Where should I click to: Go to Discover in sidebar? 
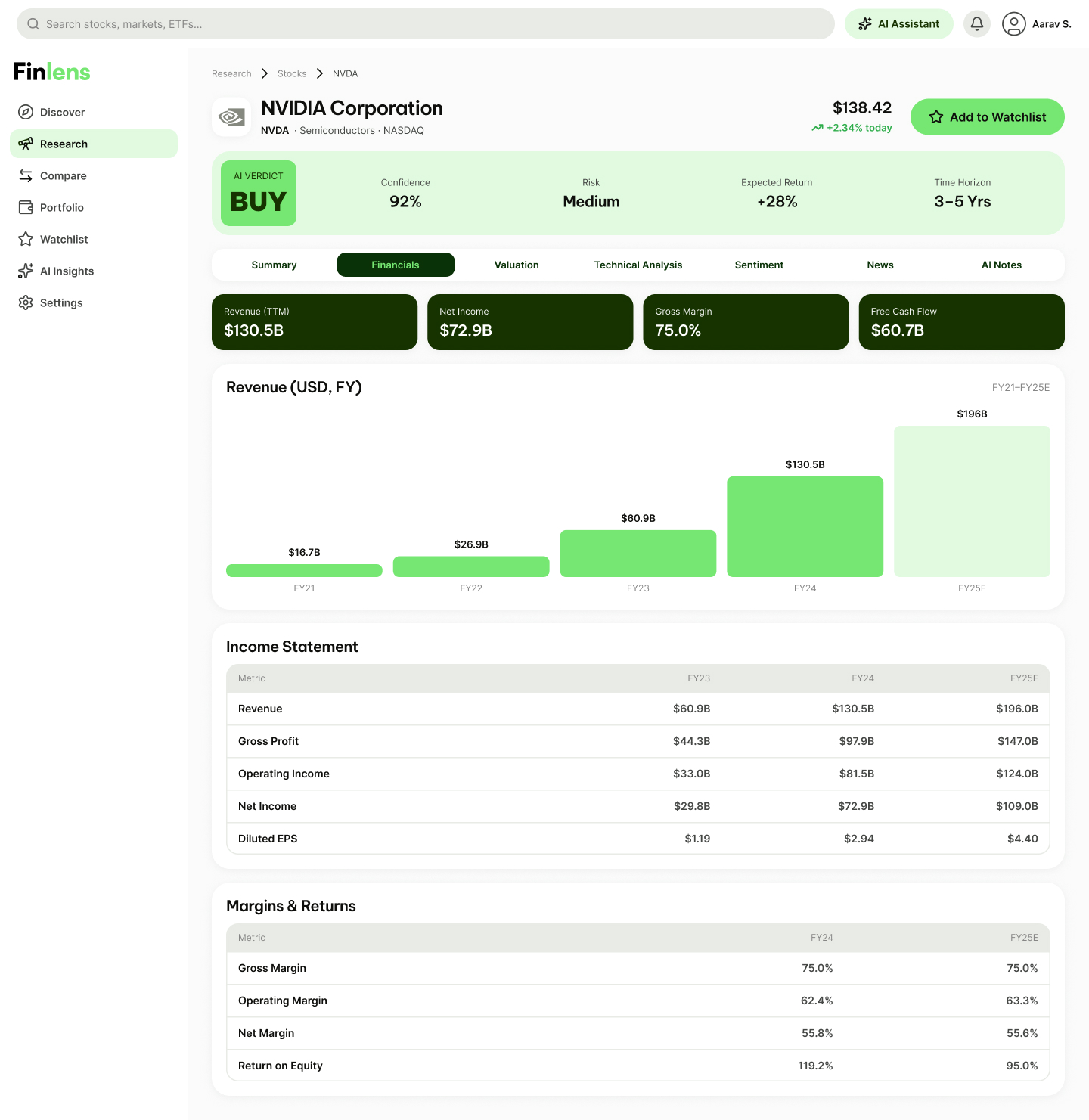pyautogui.click(x=94, y=112)
